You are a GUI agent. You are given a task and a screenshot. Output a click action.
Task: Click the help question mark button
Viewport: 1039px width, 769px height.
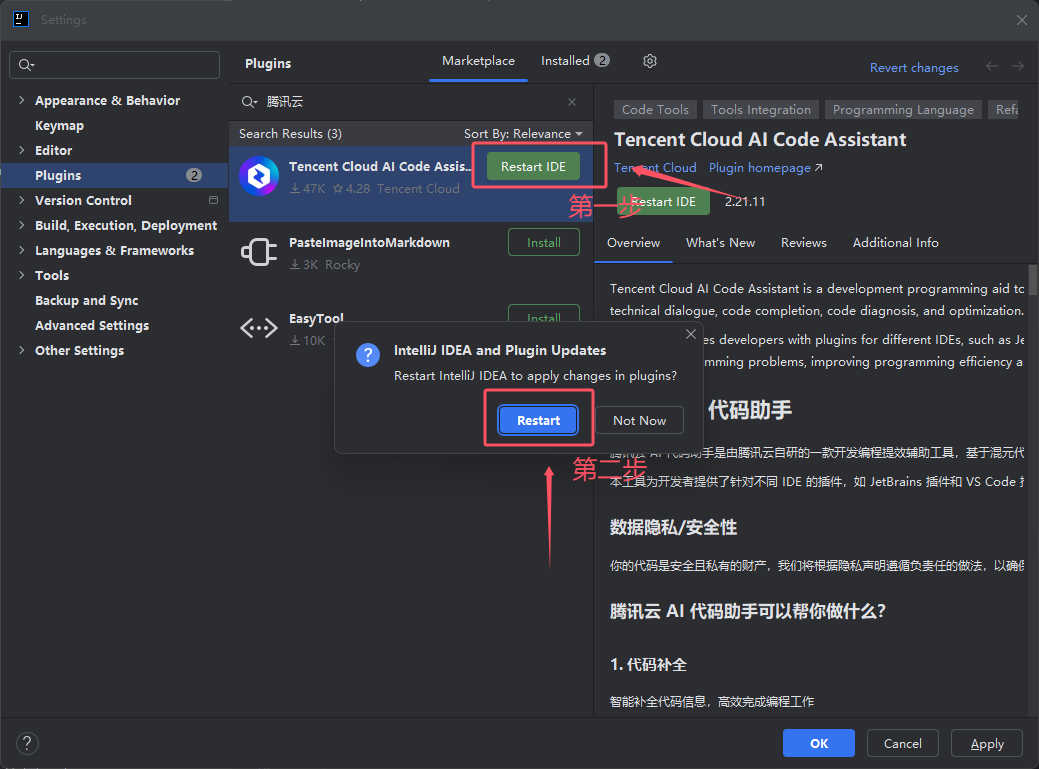pos(27,743)
